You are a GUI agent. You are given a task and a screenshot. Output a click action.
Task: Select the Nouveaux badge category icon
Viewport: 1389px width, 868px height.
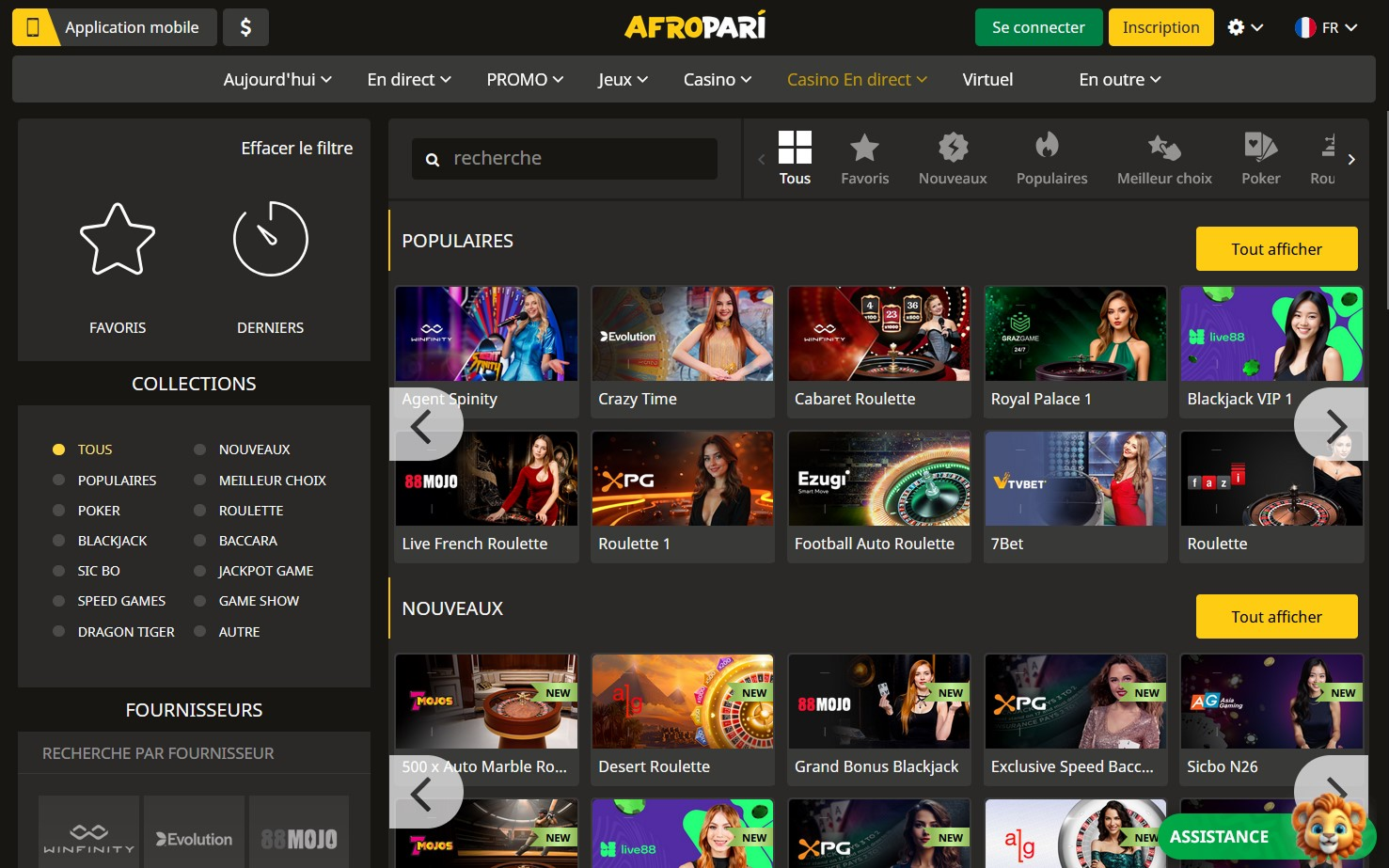953,147
